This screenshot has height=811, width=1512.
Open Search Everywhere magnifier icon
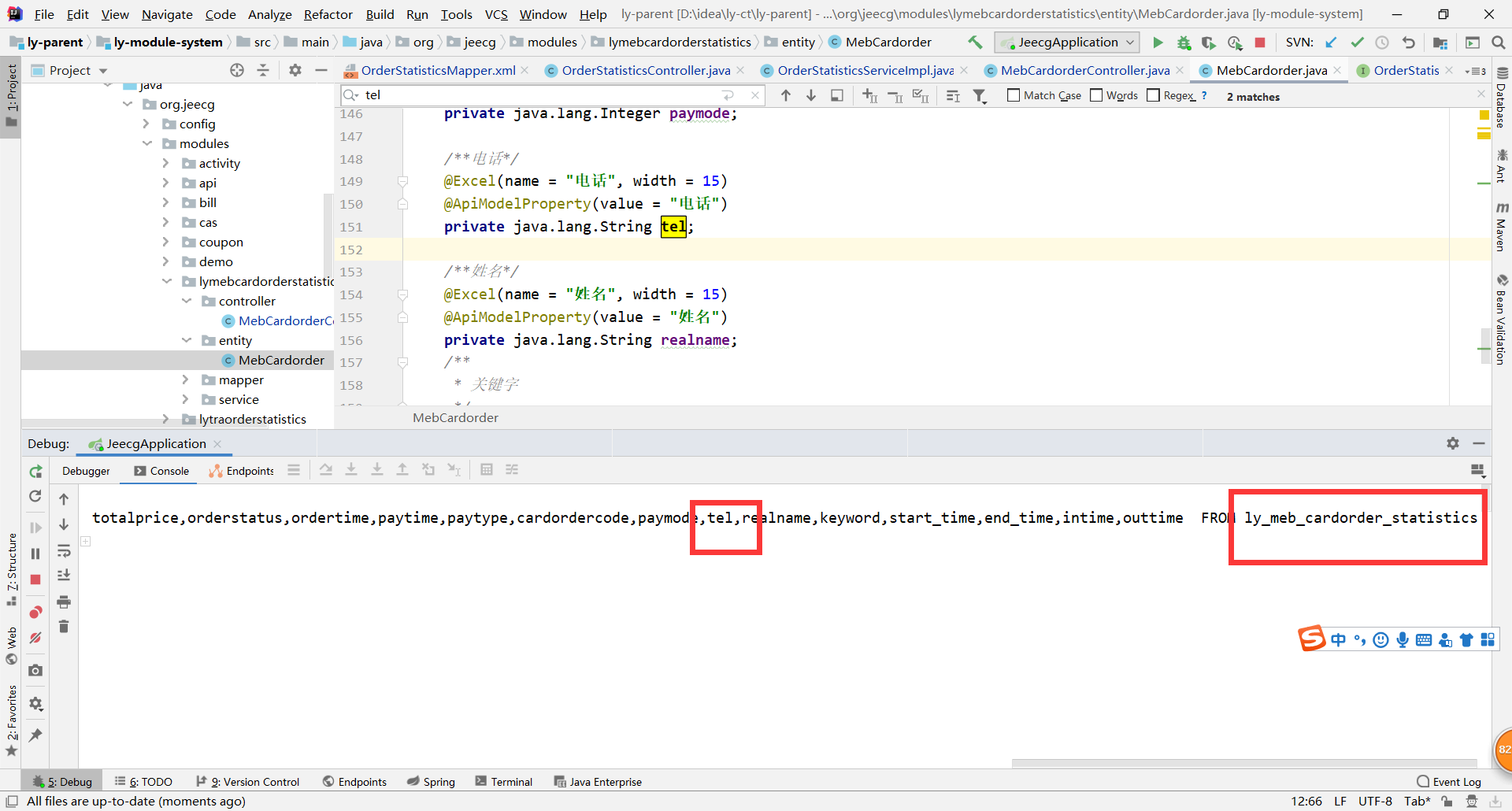coord(1499,43)
